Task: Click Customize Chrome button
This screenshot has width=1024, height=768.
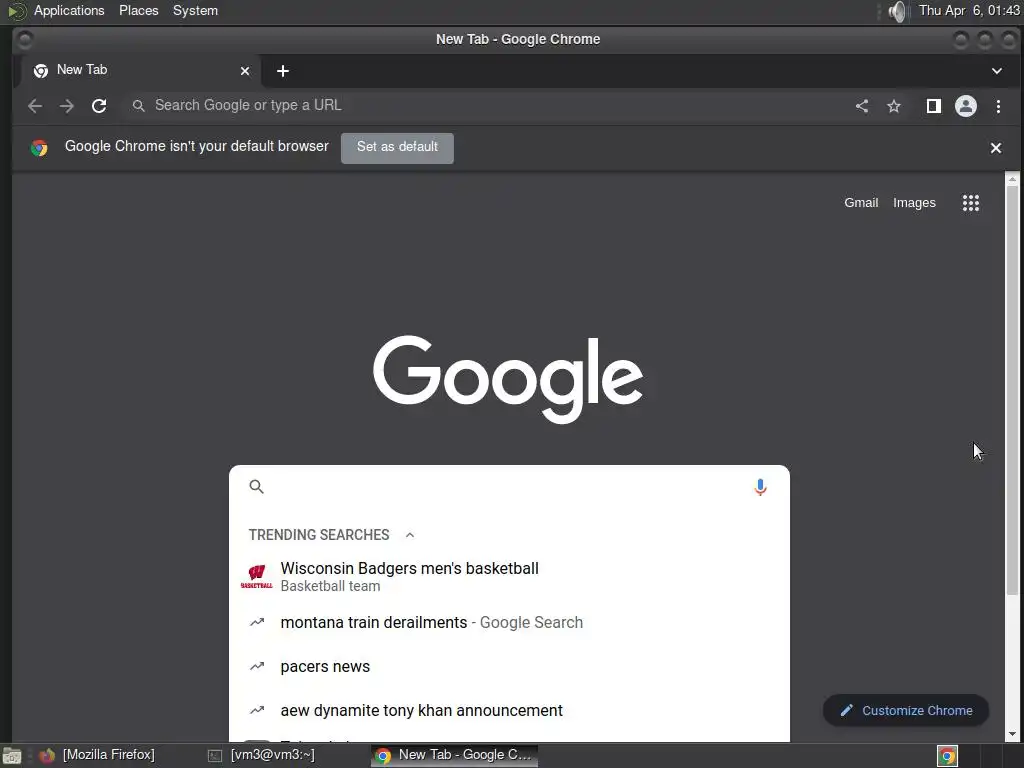Action: click(x=906, y=711)
